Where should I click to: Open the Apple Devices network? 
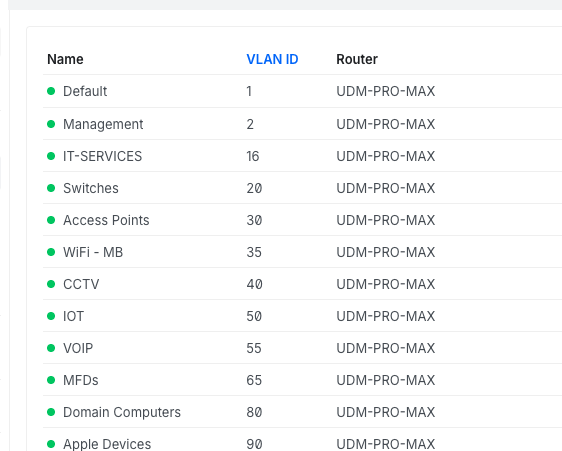click(x=303, y=441)
